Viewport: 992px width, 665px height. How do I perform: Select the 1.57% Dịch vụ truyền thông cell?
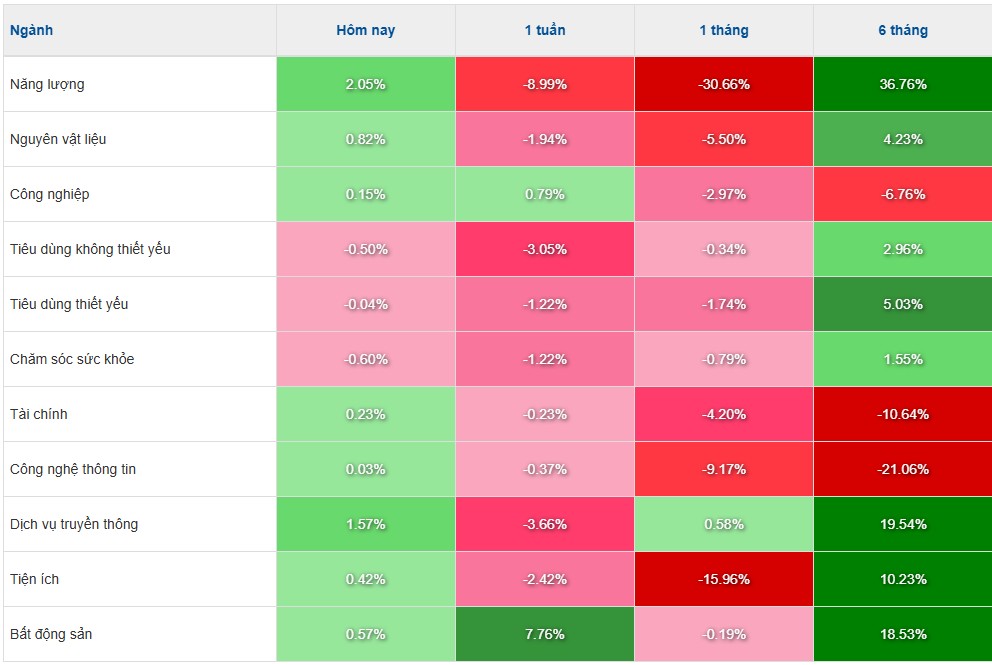pos(365,524)
